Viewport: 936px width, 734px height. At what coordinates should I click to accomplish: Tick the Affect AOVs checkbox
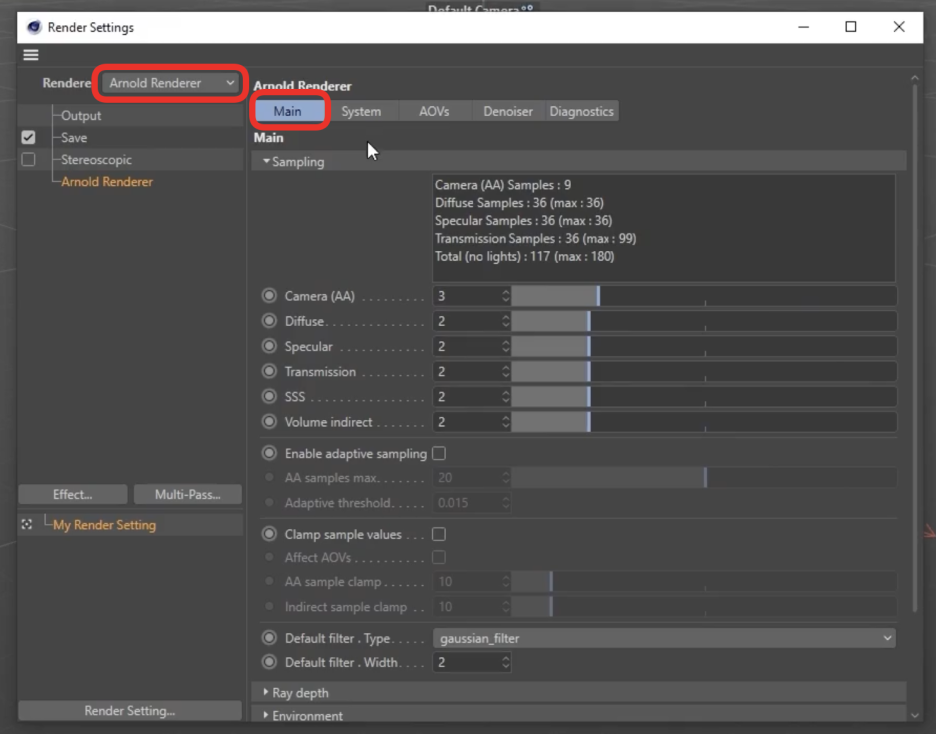(439, 557)
